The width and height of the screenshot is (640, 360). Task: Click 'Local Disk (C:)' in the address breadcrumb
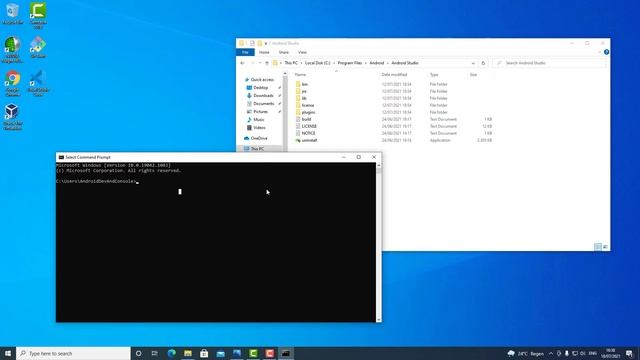click(x=318, y=63)
